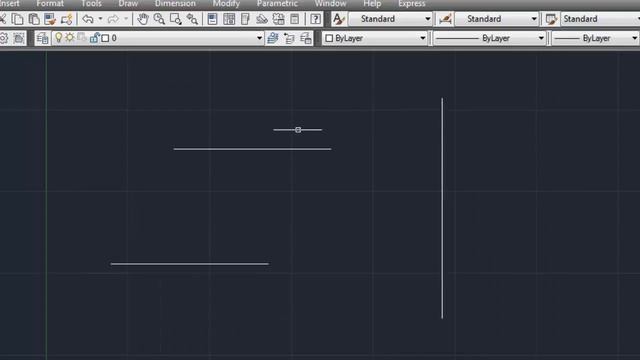This screenshot has height=360, width=640.
Task: Open the Window menu
Action: pyautogui.click(x=330, y=4)
